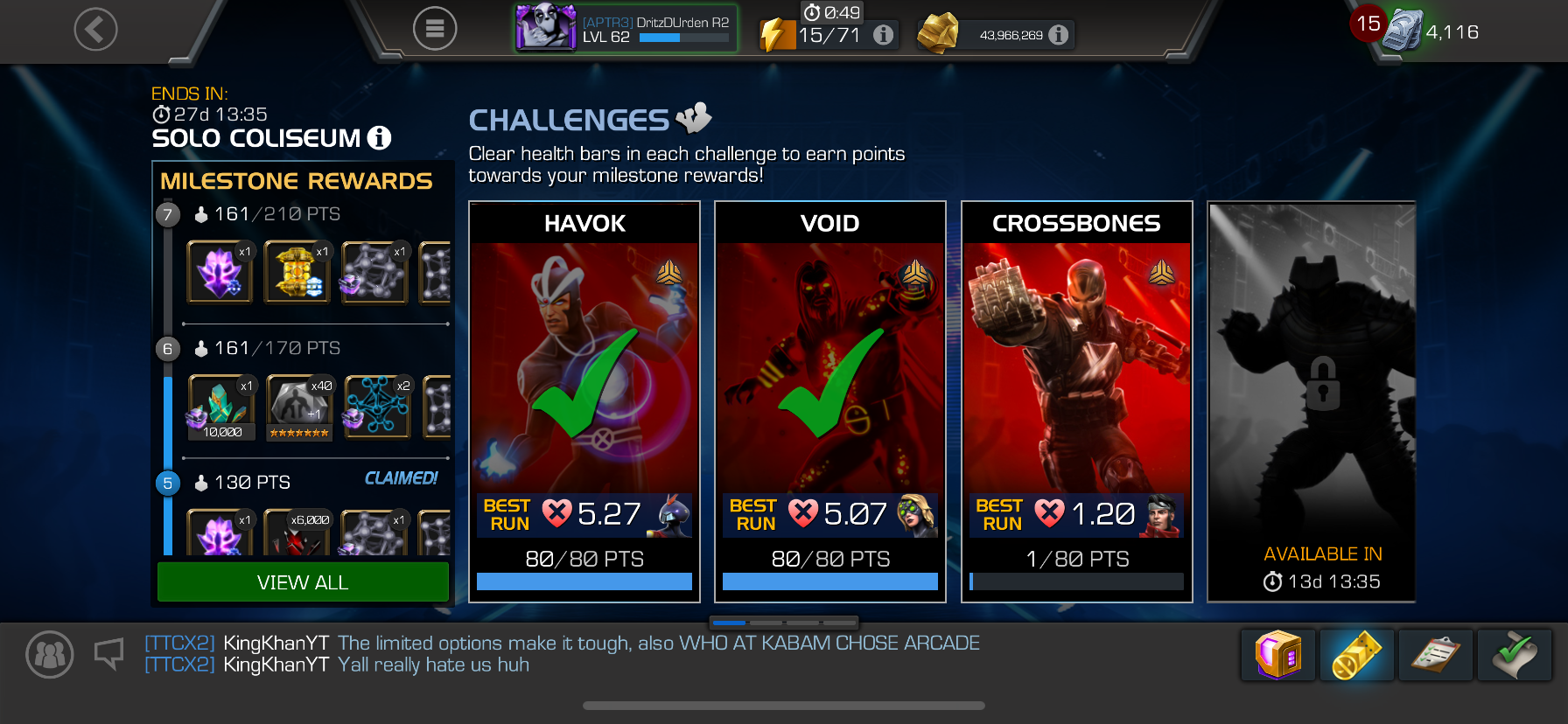Screen dimensions: 1568x724
Task: Go back using the arrow button
Action: coord(95,30)
